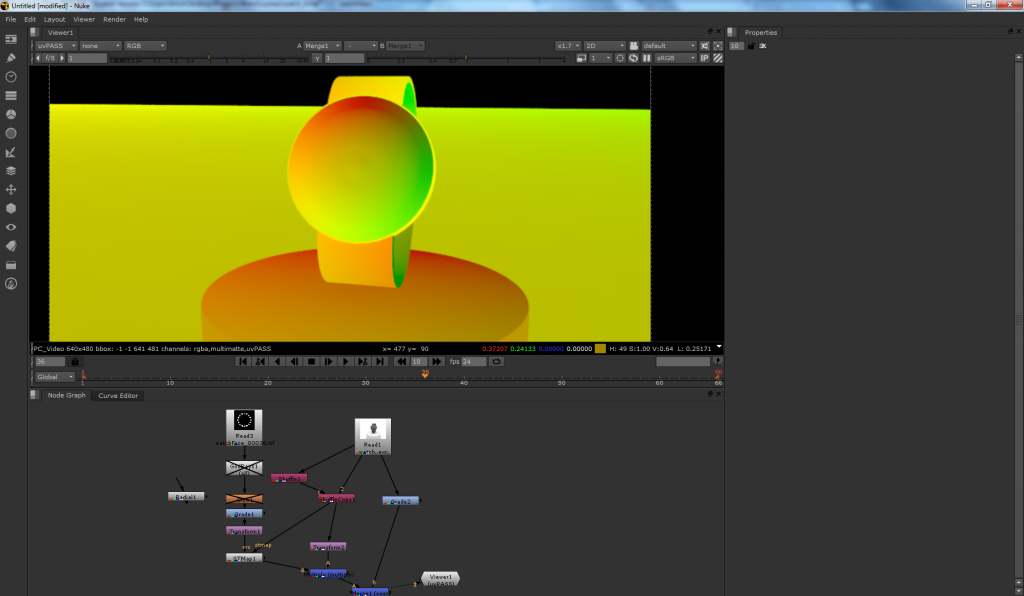Open the 3D nodes cube icon
Screen dimensions: 1024x596
pos(11,208)
